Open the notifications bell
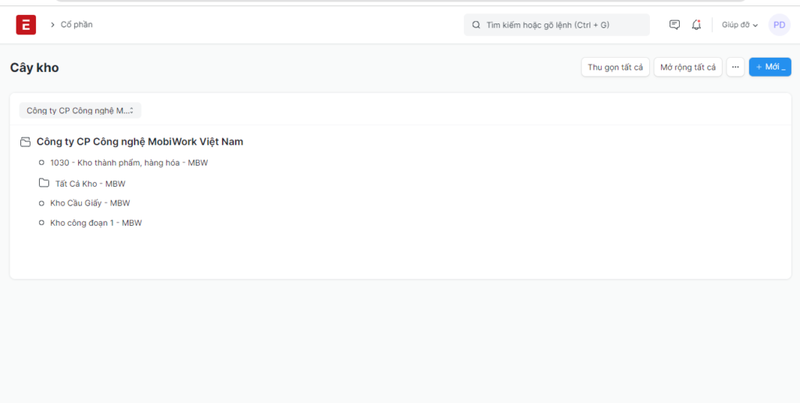This screenshot has height=403, width=800. pos(696,25)
